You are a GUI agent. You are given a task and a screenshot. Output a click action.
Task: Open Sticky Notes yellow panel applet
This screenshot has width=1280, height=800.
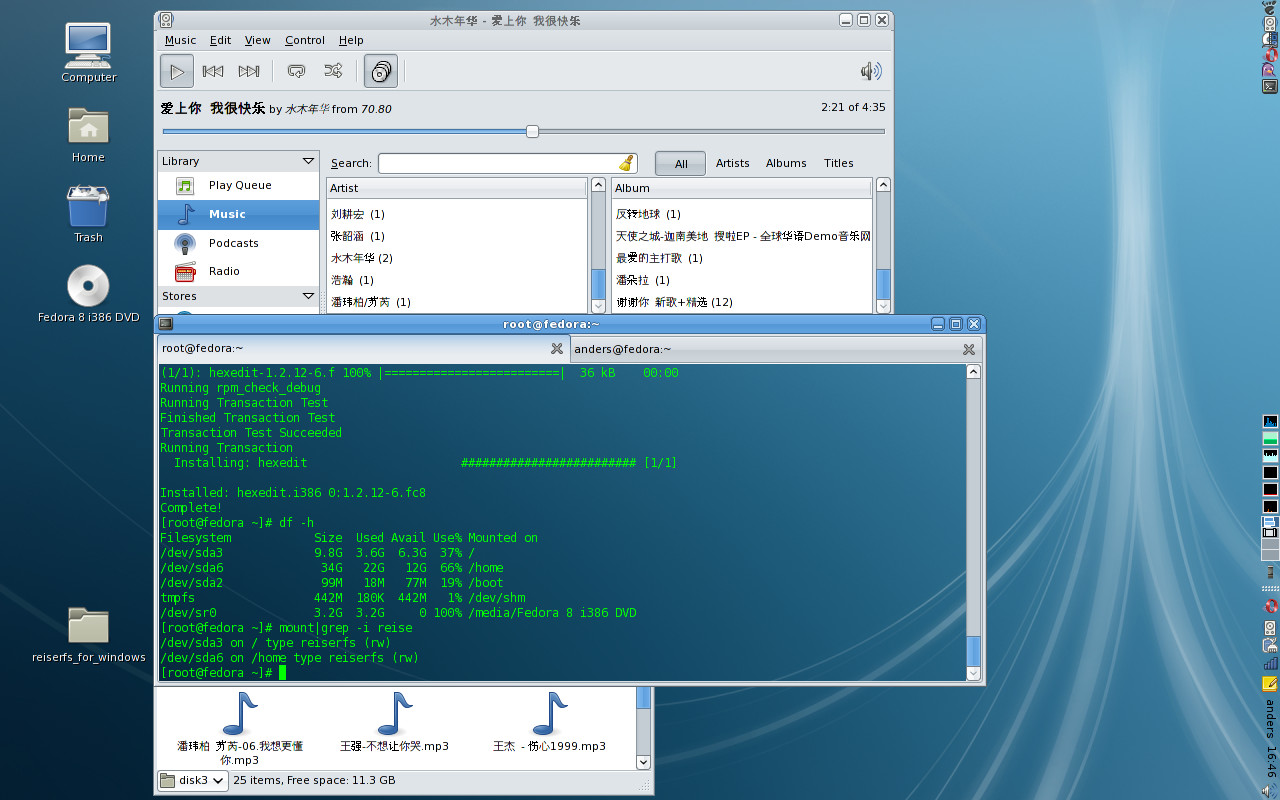[x=1271, y=684]
